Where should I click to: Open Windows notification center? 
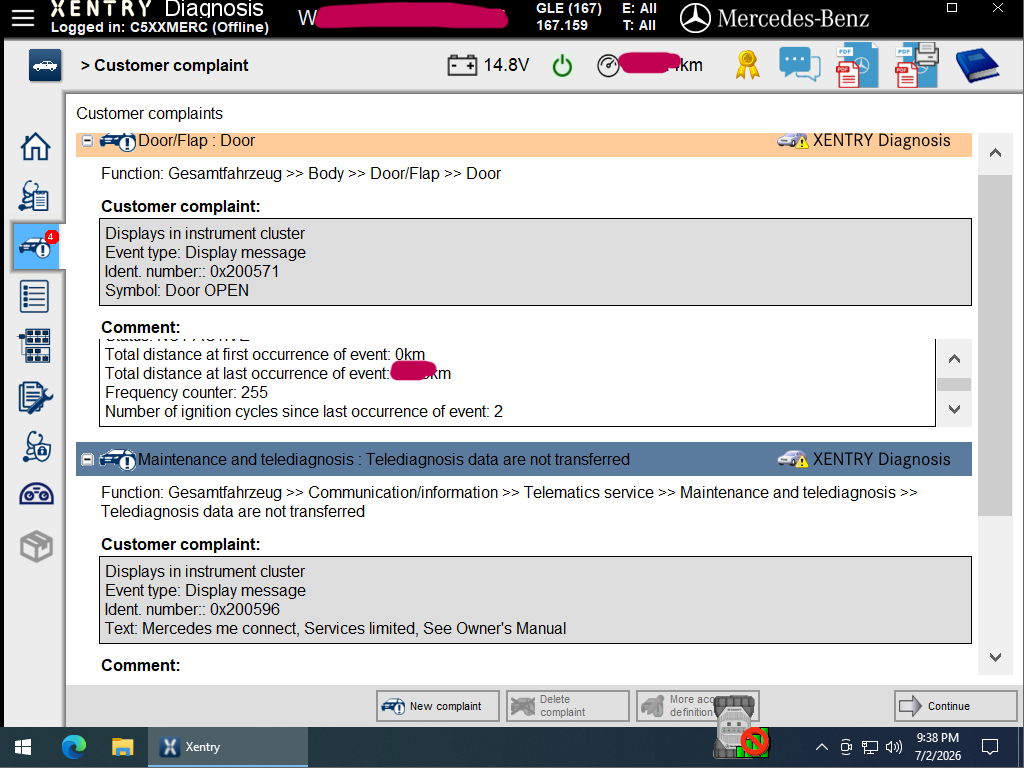point(990,747)
